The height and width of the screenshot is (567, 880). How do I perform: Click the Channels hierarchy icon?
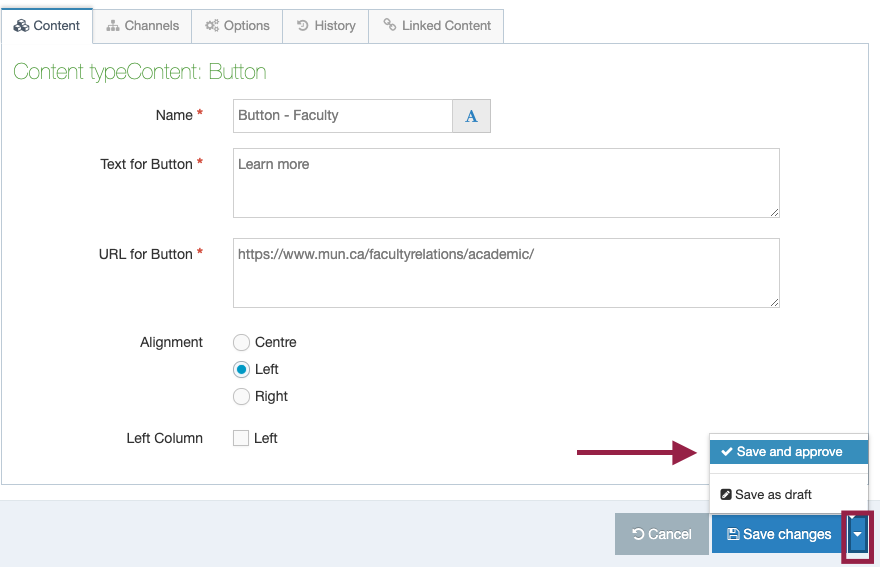pyautogui.click(x=113, y=26)
